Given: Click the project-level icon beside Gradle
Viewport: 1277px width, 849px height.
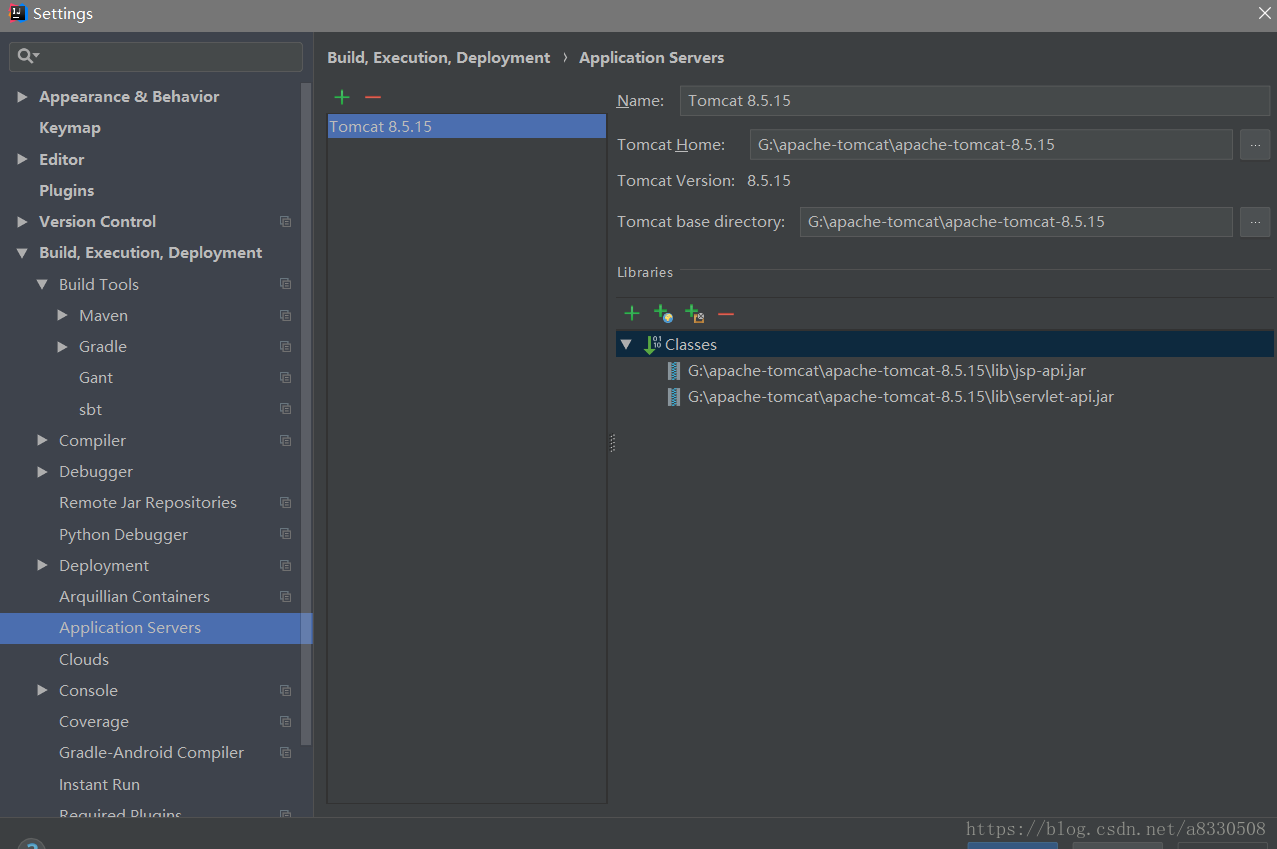Looking at the screenshot, I should click(x=286, y=346).
